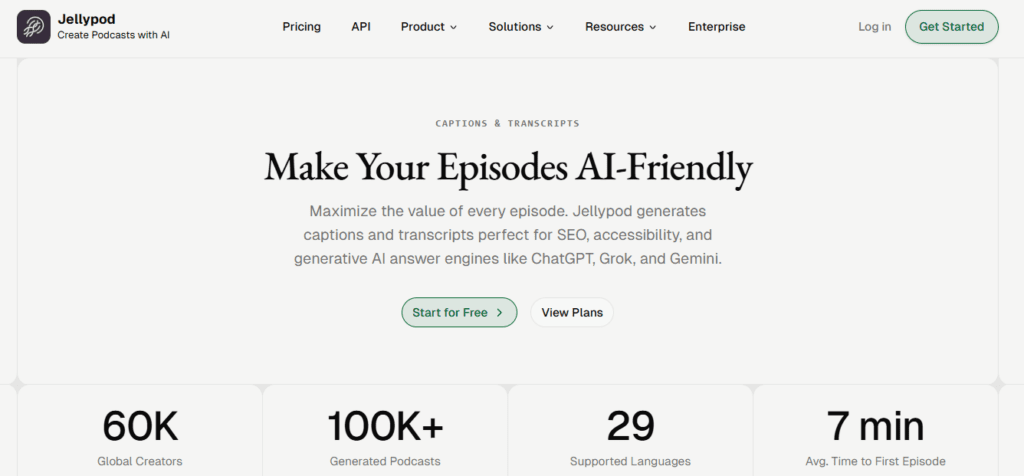Expand the Product dropdown menu
Screen dimensions: 1024x476
coord(429,27)
